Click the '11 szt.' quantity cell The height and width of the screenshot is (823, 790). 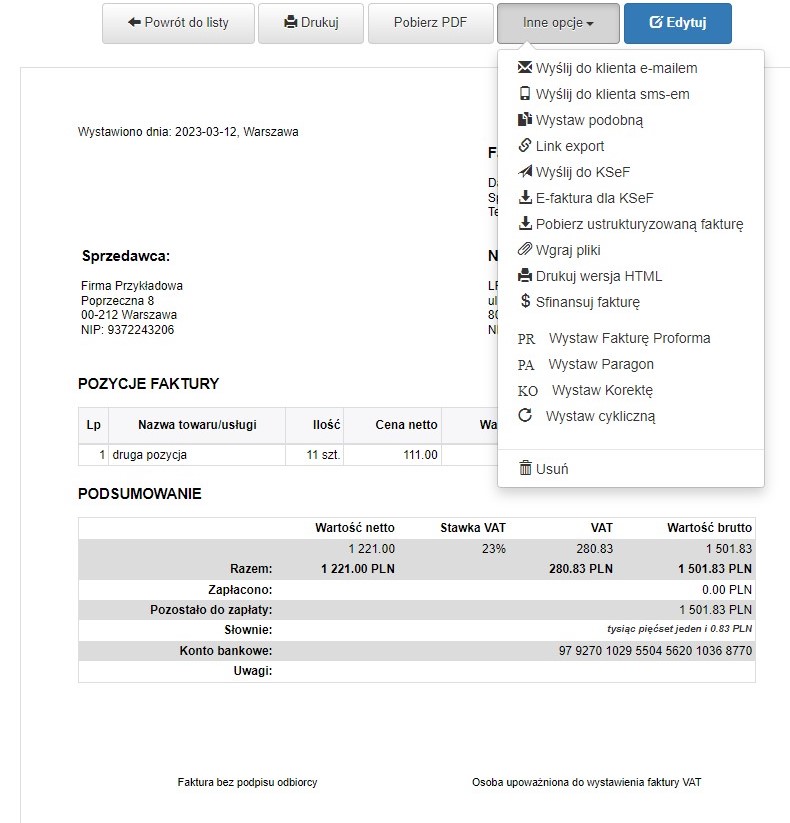pos(314,455)
